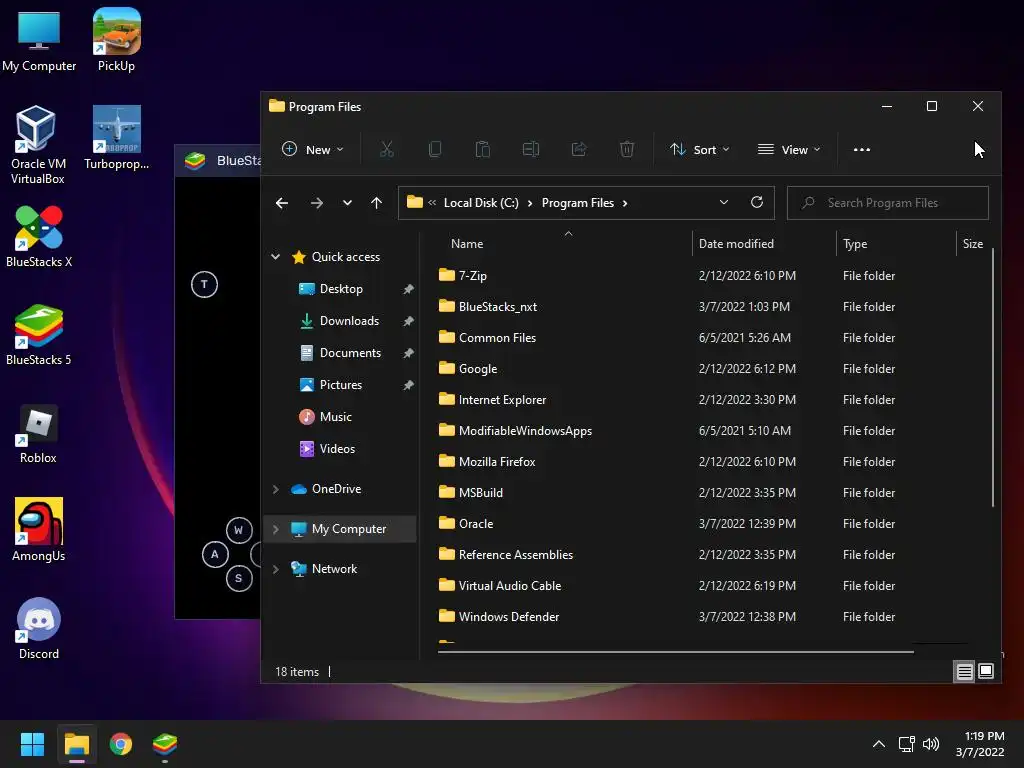The image size is (1024, 768).
Task: Collapse the Quick access tree node
Action: click(x=276, y=257)
